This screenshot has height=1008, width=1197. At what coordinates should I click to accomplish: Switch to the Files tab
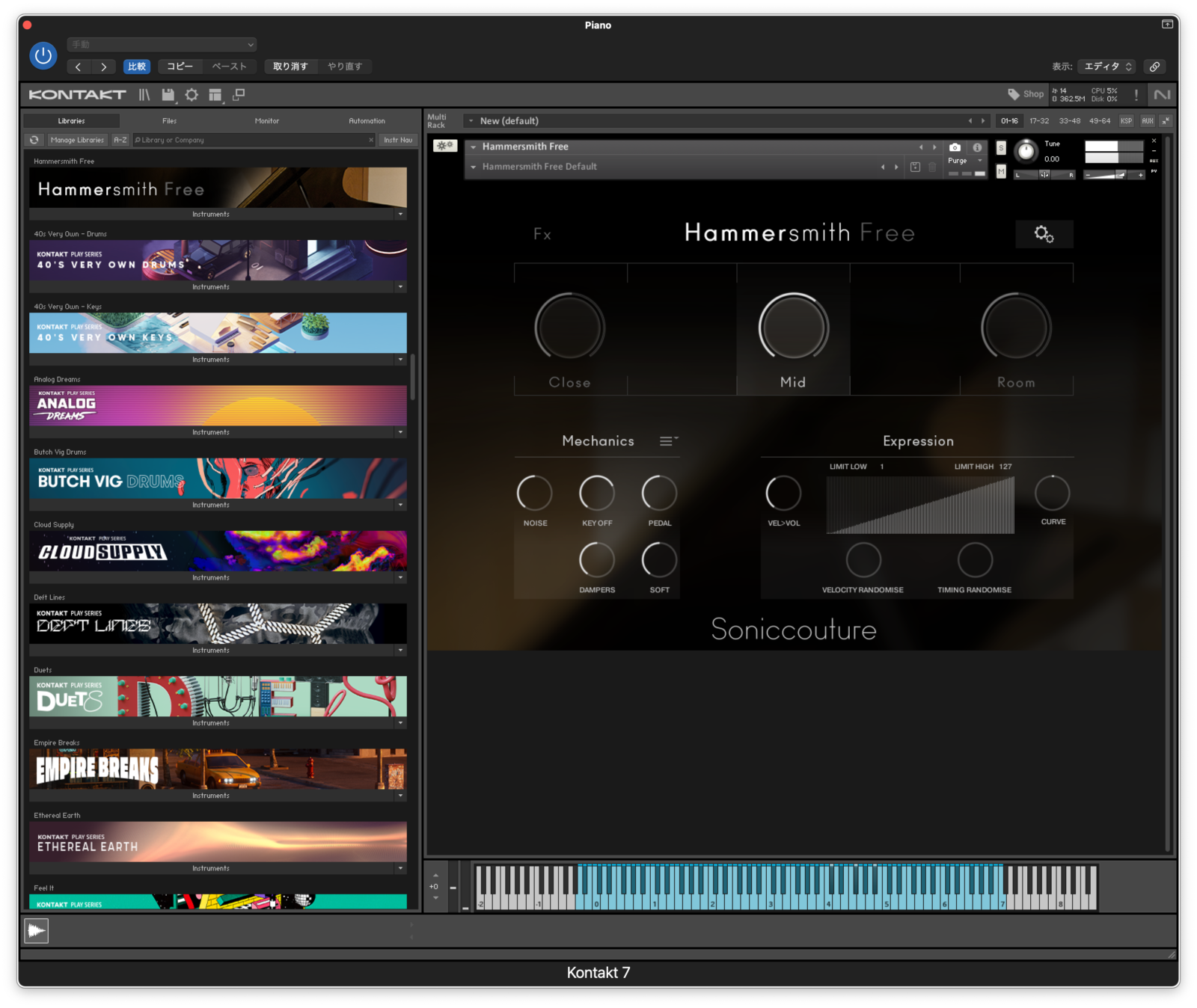click(x=168, y=120)
